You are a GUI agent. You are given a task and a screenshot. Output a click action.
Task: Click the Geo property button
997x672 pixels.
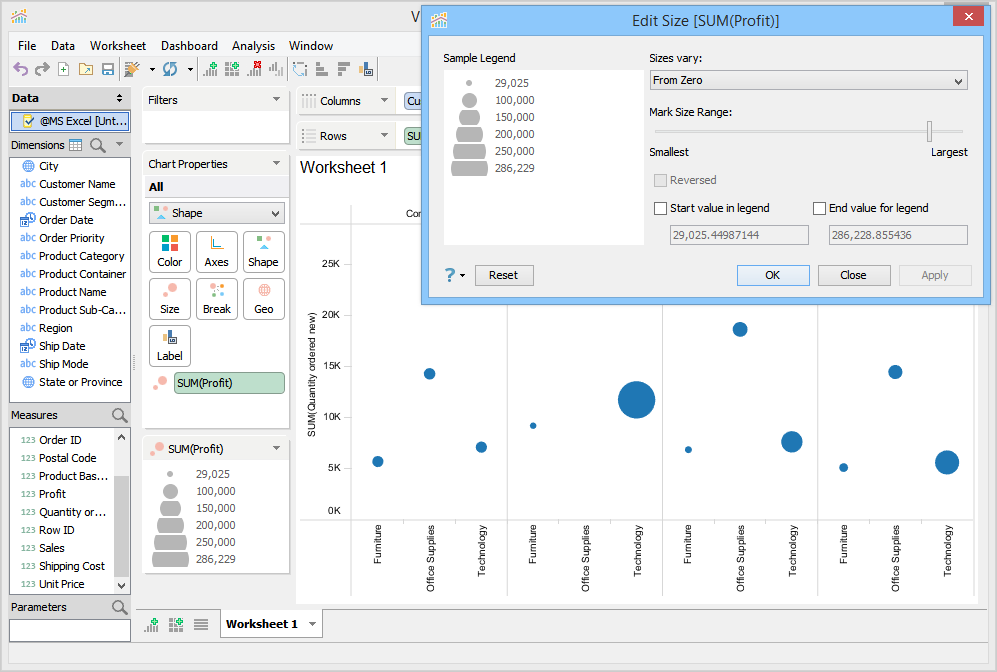(x=264, y=299)
